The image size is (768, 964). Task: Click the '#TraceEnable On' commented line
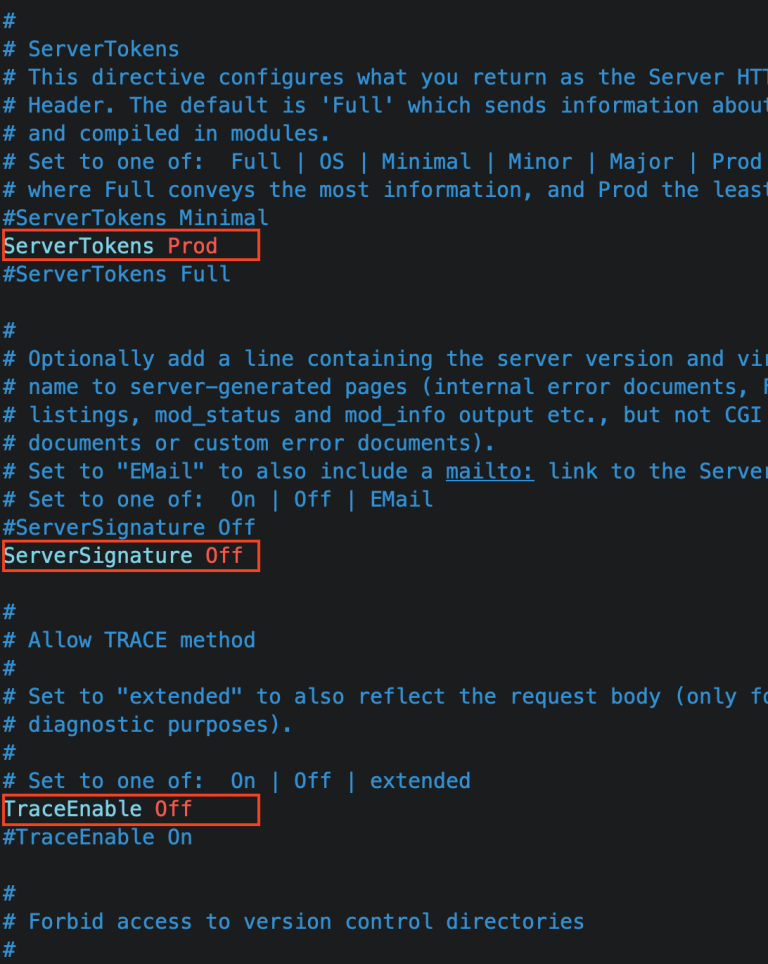point(98,837)
